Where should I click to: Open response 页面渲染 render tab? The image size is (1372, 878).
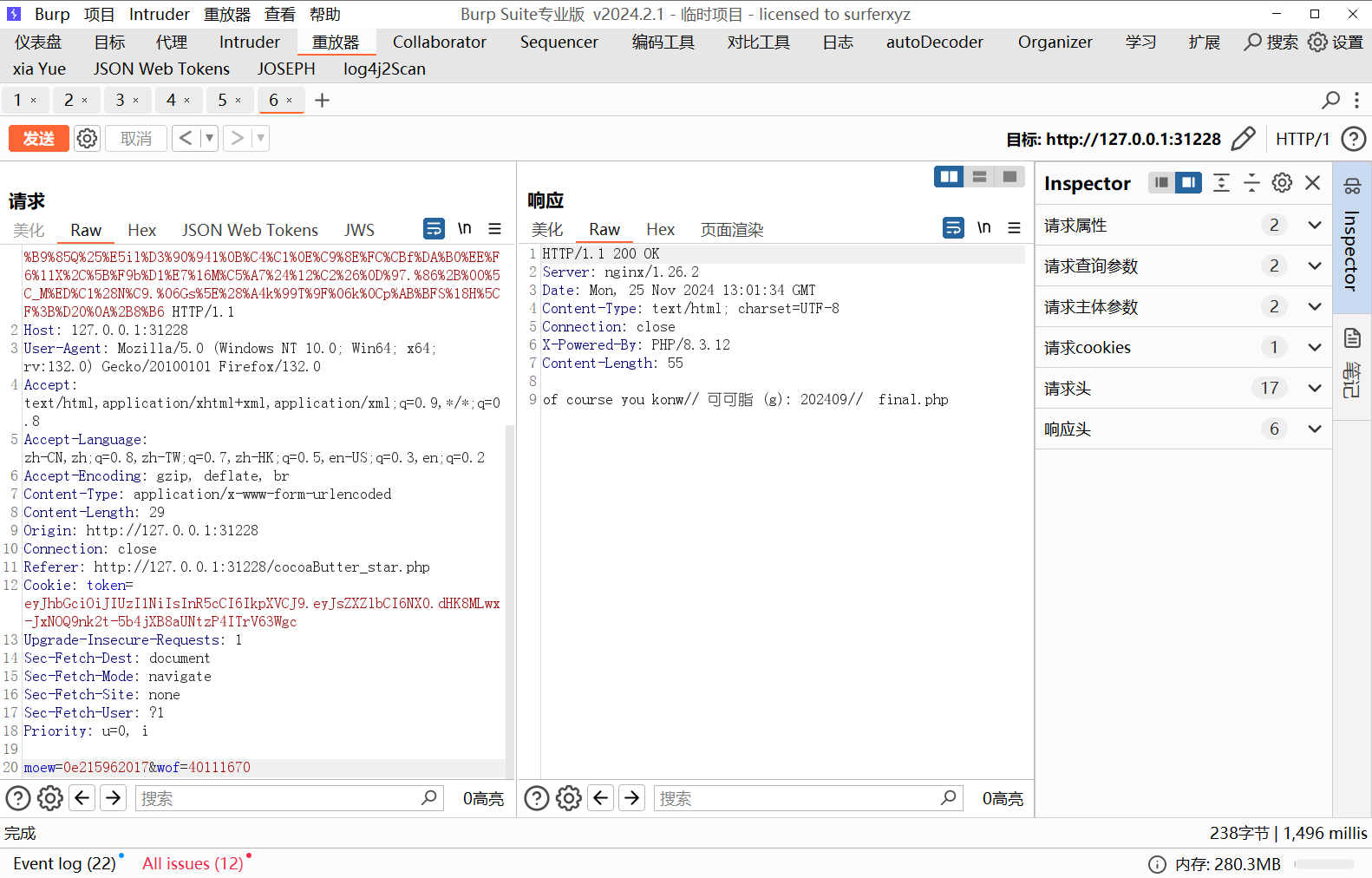[x=732, y=230]
